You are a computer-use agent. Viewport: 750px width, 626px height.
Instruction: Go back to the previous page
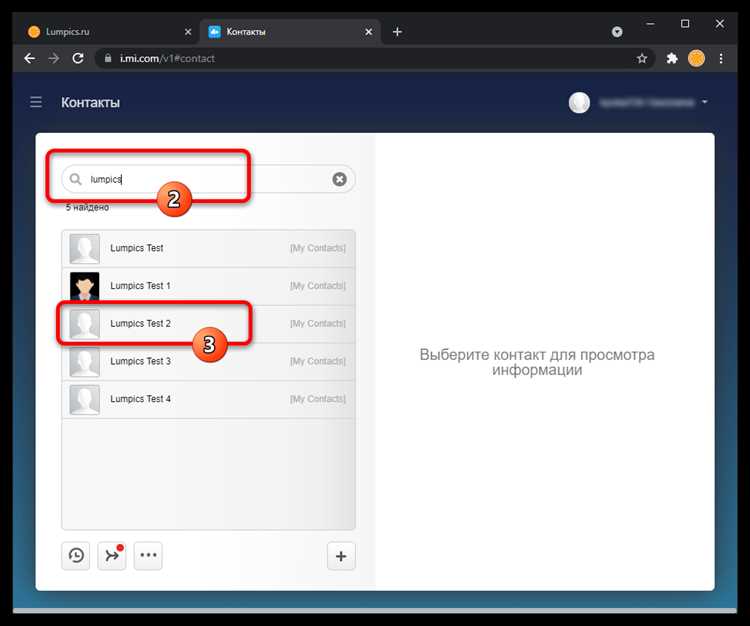click(x=29, y=58)
